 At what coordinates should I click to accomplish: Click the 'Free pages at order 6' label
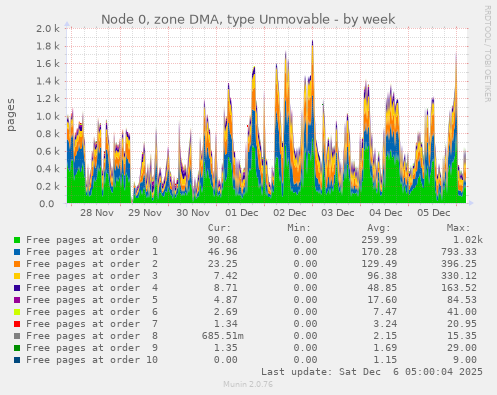click(x=92, y=312)
